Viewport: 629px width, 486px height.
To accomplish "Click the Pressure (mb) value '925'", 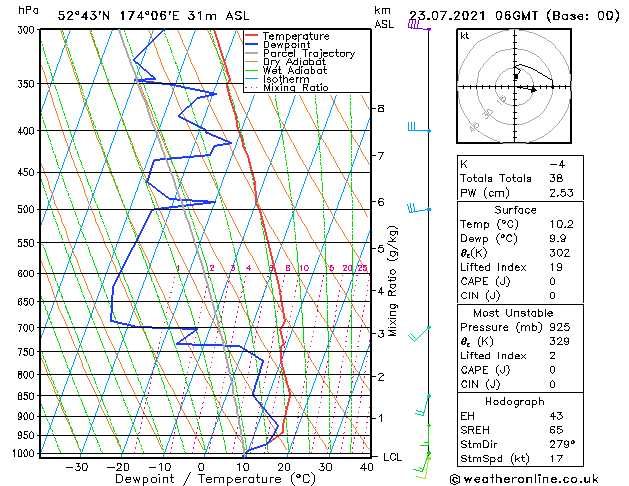I will tap(560, 327).
